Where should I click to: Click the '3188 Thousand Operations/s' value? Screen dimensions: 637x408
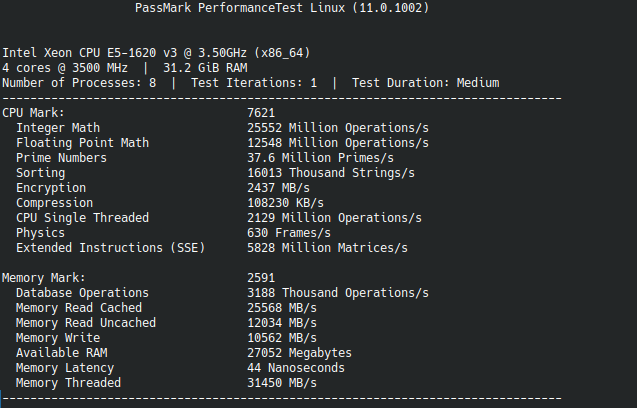click(x=338, y=293)
